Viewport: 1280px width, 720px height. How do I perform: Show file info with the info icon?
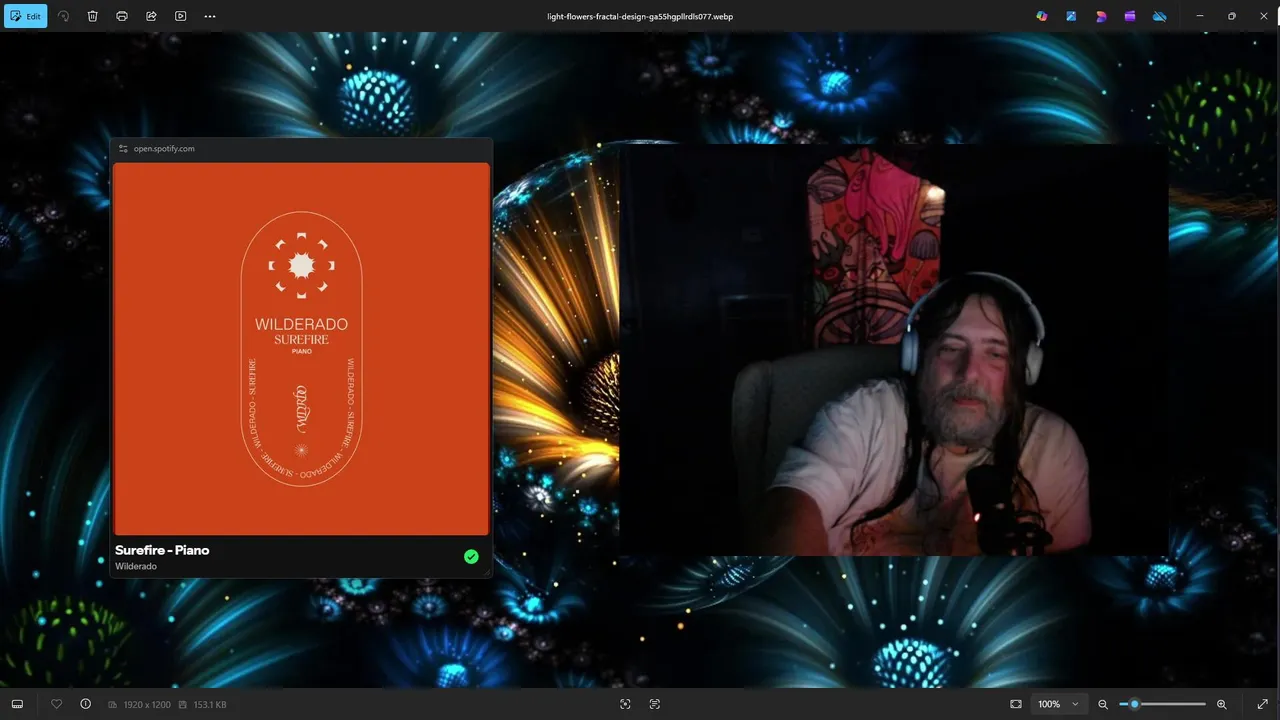click(x=85, y=704)
